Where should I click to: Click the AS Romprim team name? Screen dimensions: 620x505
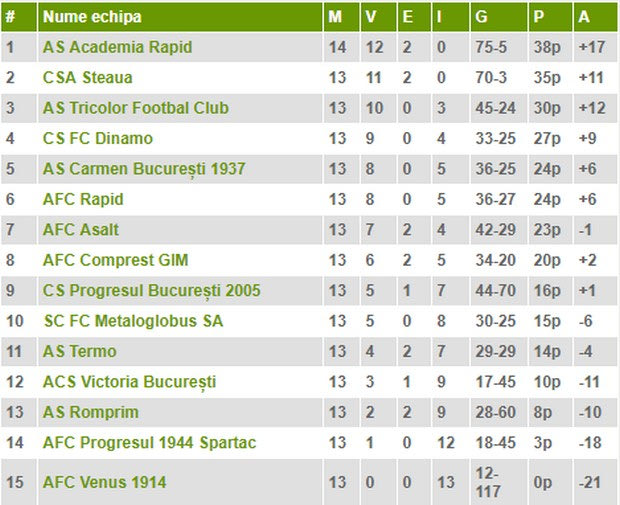pyautogui.click(x=91, y=412)
